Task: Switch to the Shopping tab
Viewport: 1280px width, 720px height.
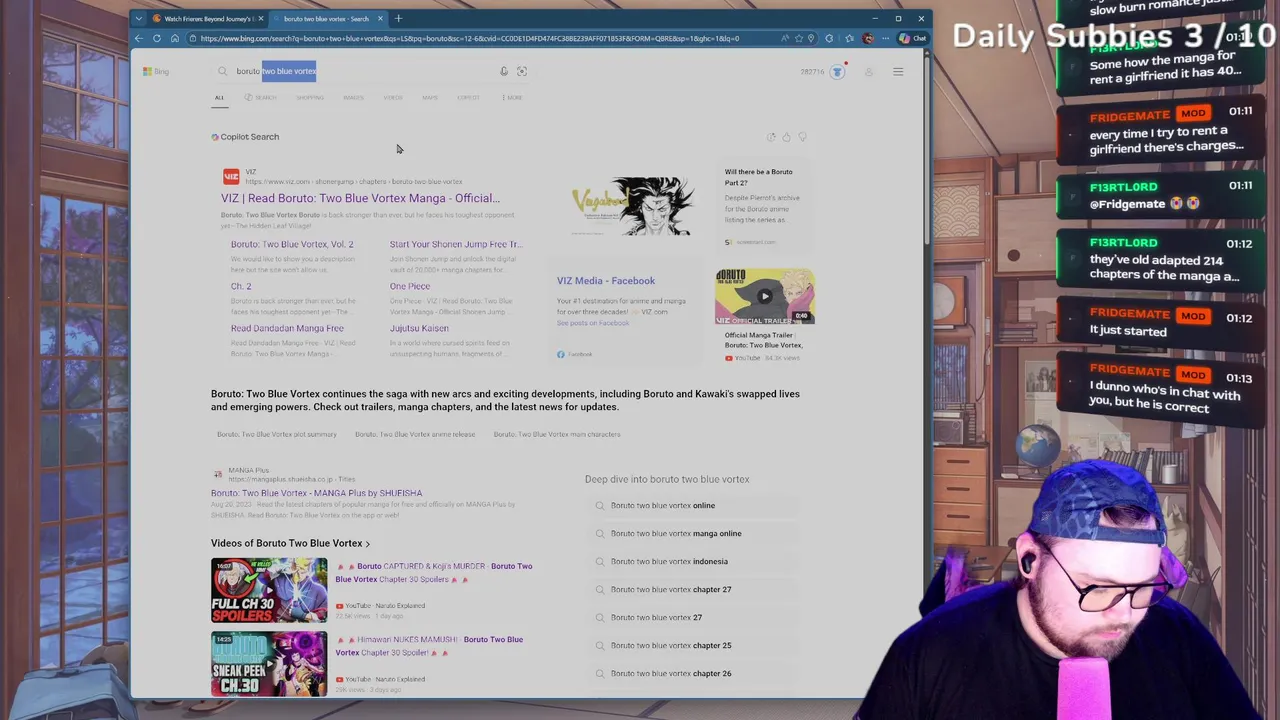Action: point(310,97)
